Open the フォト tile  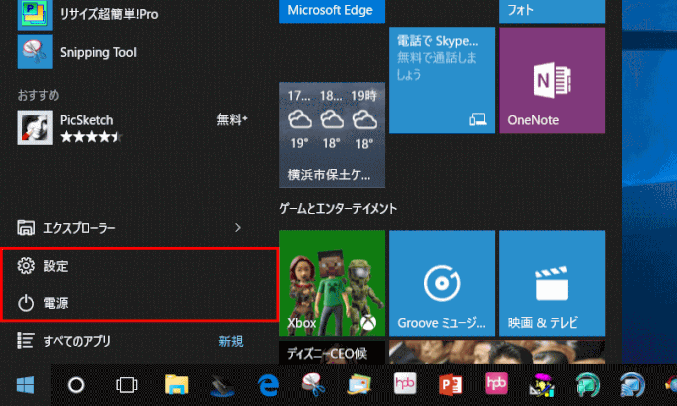click(552, 11)
